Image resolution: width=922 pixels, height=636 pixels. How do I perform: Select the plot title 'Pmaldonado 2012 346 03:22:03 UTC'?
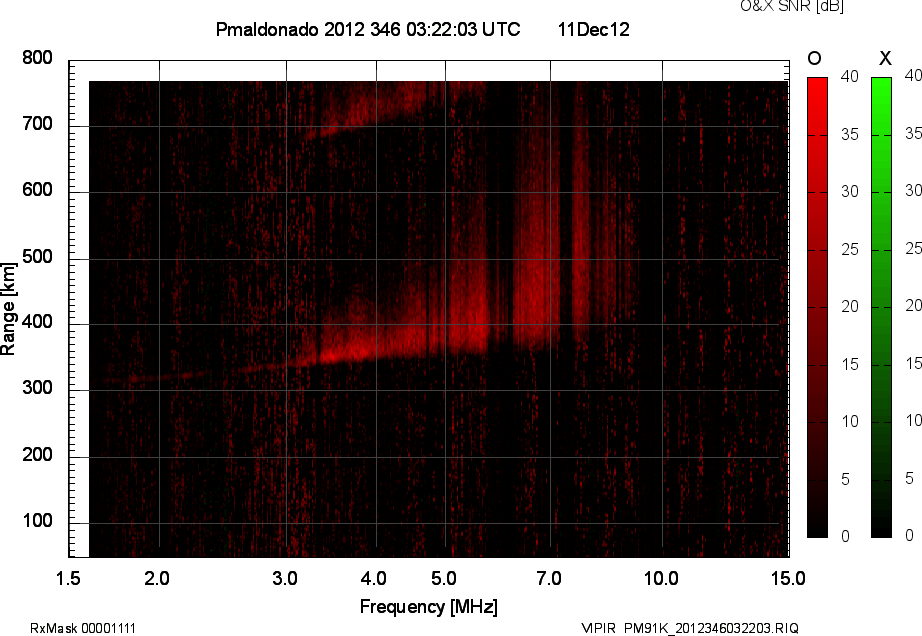point(368,29)
